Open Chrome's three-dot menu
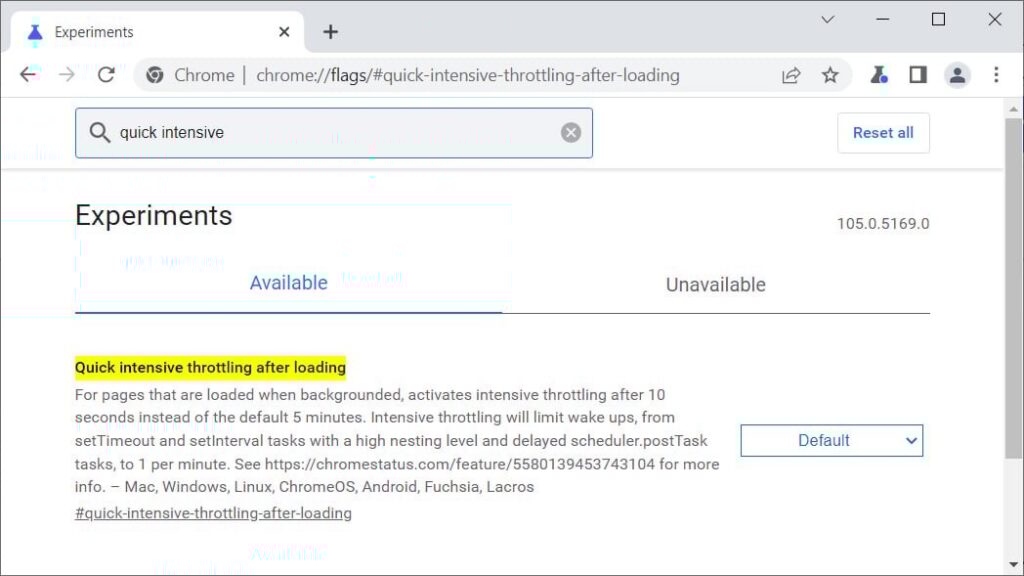This screenshot has height=576, width=1024. click(x=996, y=74)
